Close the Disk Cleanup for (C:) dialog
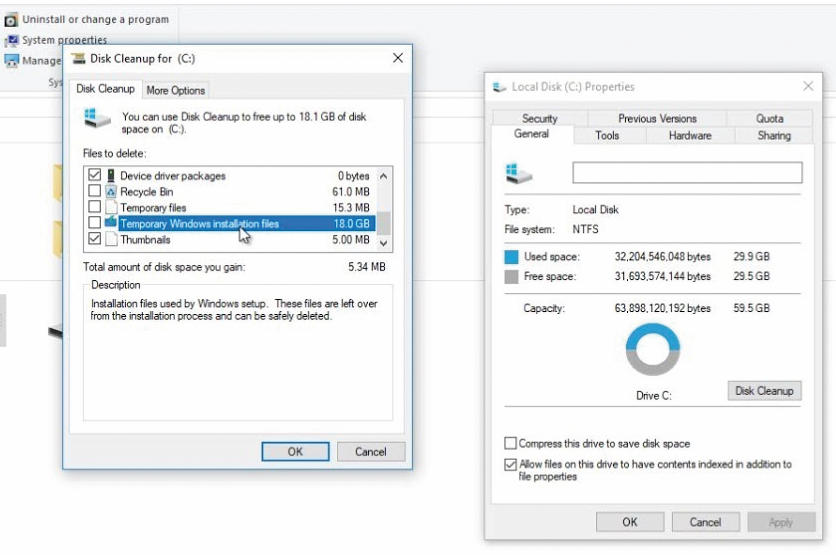This screenshot has height=555, width=836. 398,58
